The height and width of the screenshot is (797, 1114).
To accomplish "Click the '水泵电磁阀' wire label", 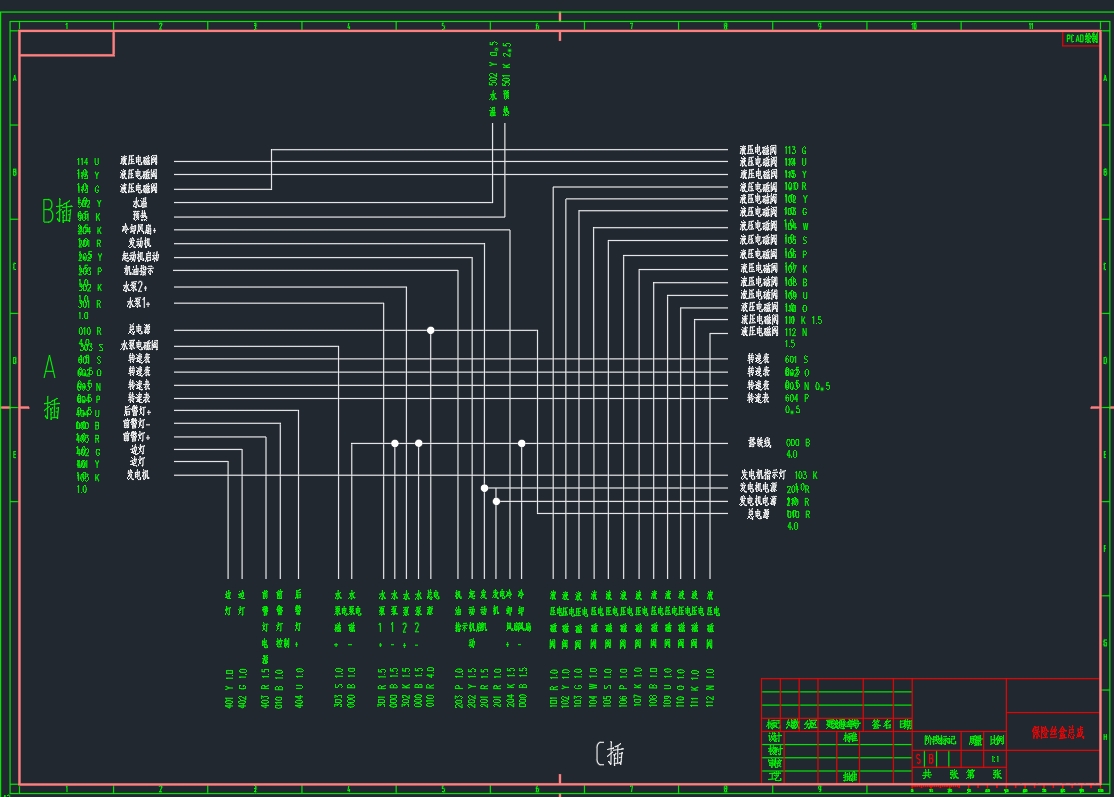I will (x=139, y=345).
